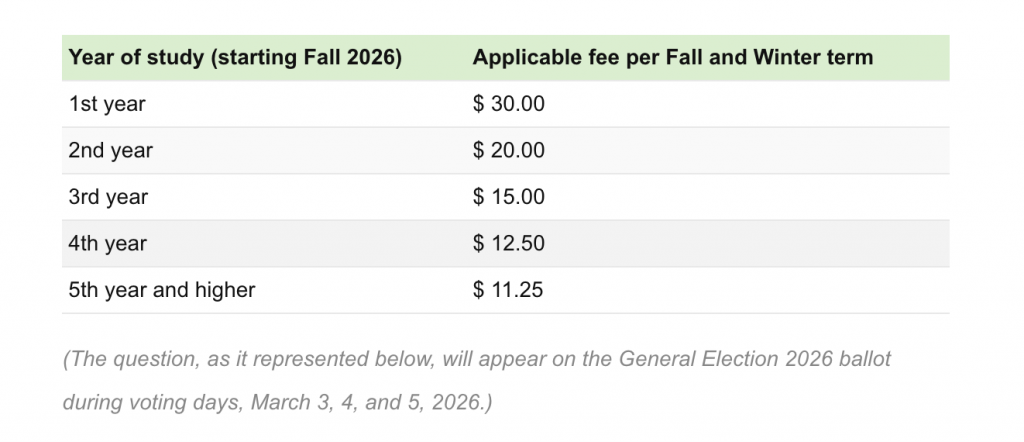This screenshot has width=1024, height=442.
Task: Click the "3rd year" row label
Action: pyautogui.click(x=108, y=197)
